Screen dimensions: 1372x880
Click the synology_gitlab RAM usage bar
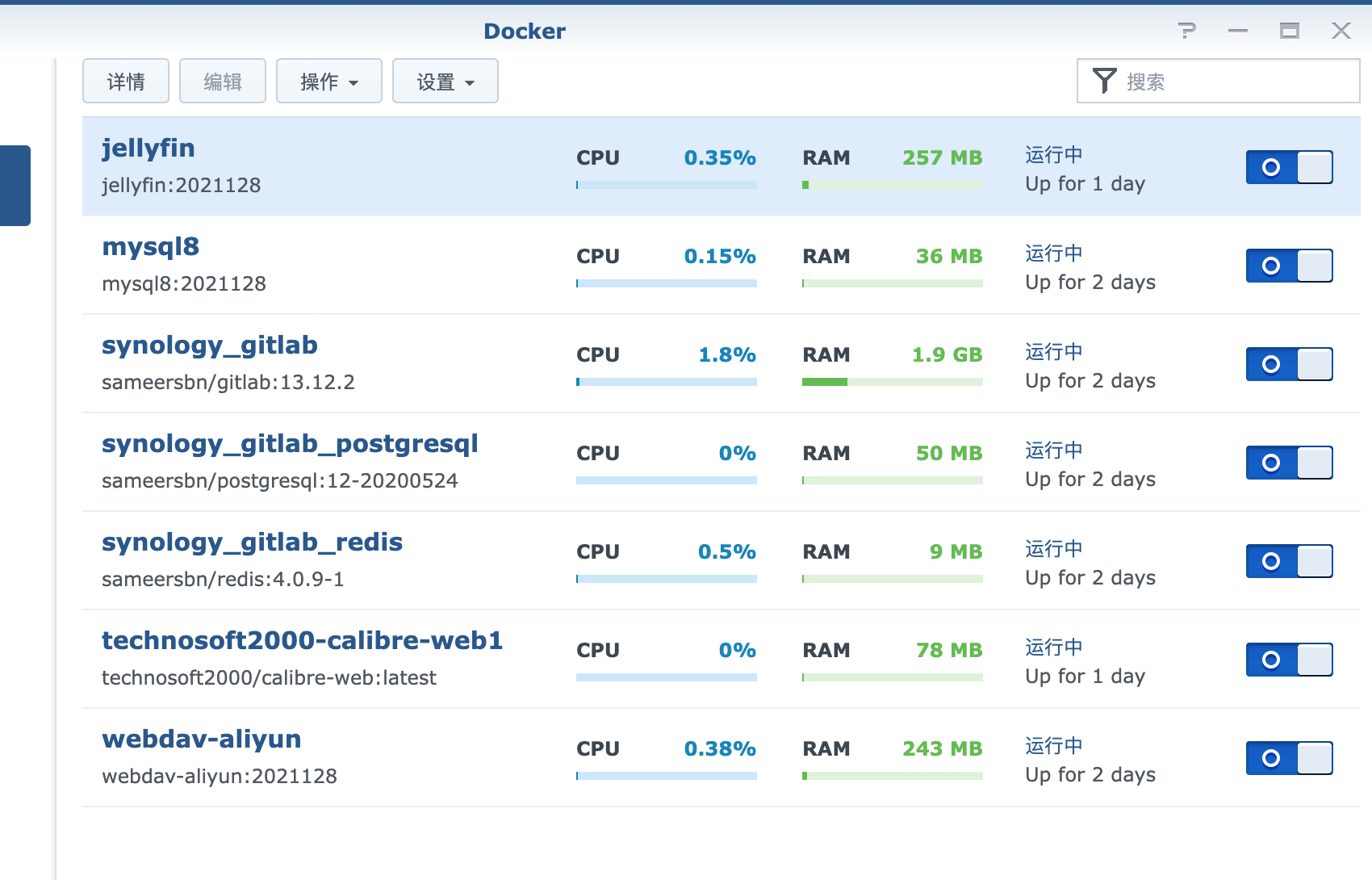892,382
